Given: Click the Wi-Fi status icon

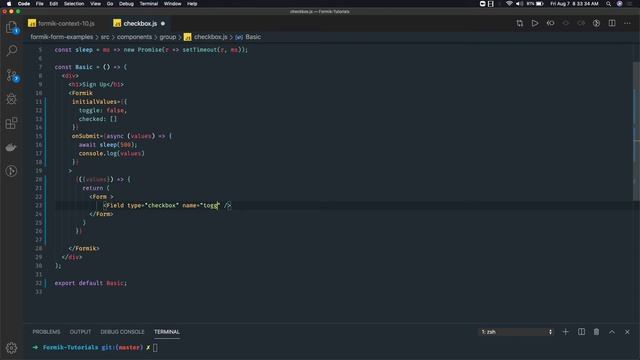Looking at the screenshot, I should coord(509,4).
